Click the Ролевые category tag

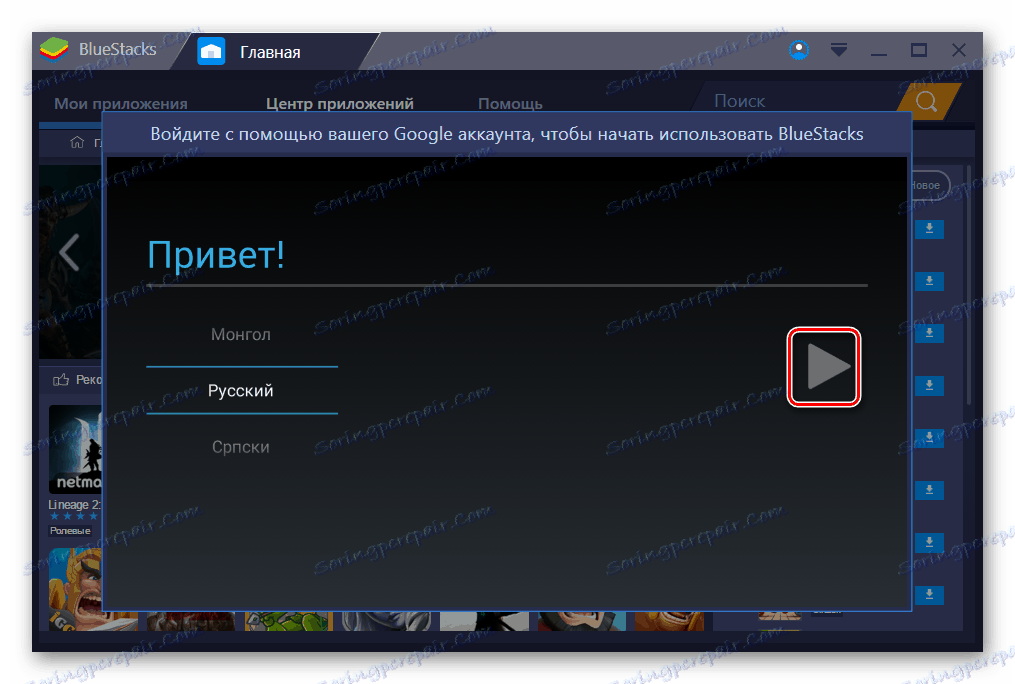pyautogui.click(x=71, y=531)
